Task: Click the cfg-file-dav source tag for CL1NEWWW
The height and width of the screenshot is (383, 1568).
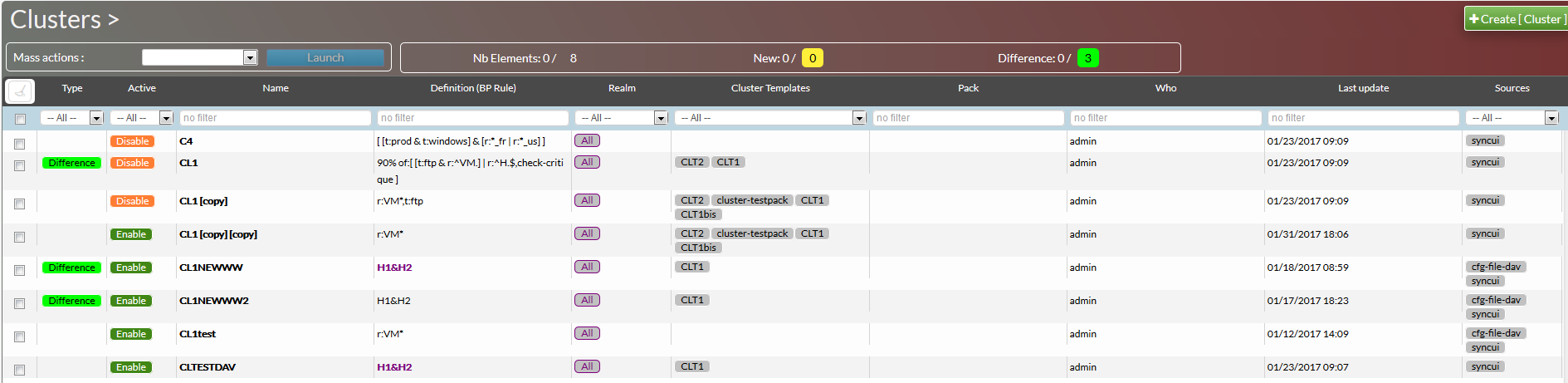Action: pyautogui.click(x=1496, y=267)
